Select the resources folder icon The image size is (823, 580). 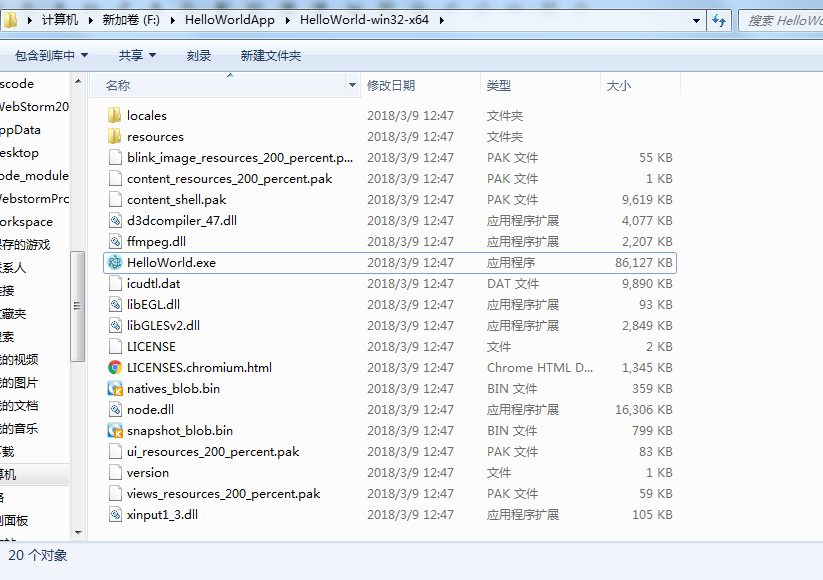click(x=114, y=136)
